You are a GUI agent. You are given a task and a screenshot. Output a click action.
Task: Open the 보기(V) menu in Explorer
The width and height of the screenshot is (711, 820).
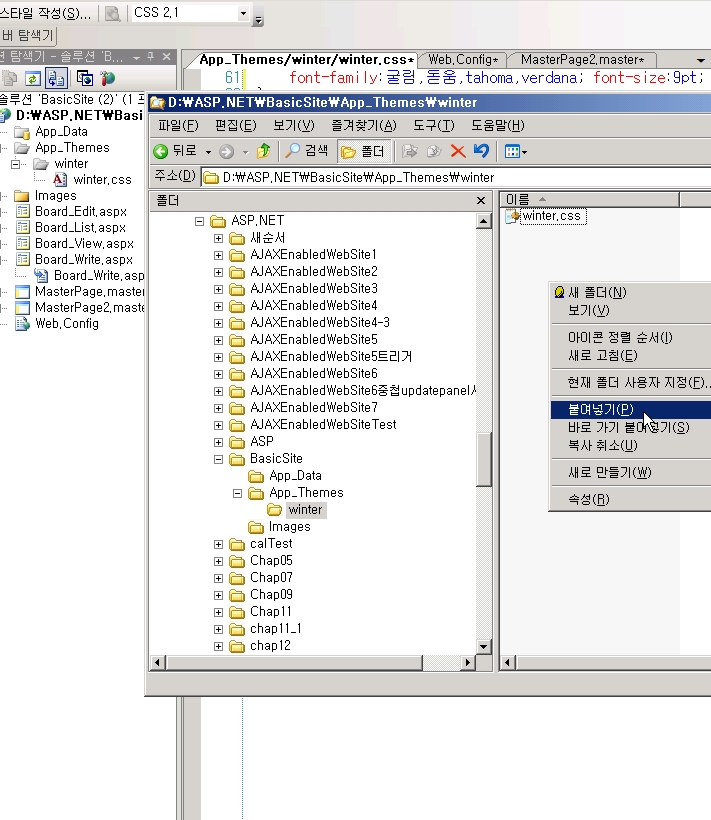(294, 126)
